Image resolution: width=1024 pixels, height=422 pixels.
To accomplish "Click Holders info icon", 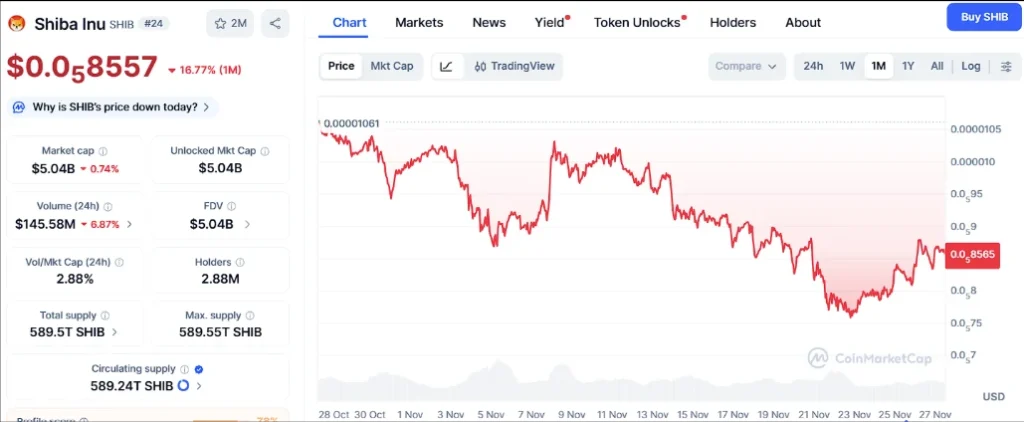I will point(240,262).
